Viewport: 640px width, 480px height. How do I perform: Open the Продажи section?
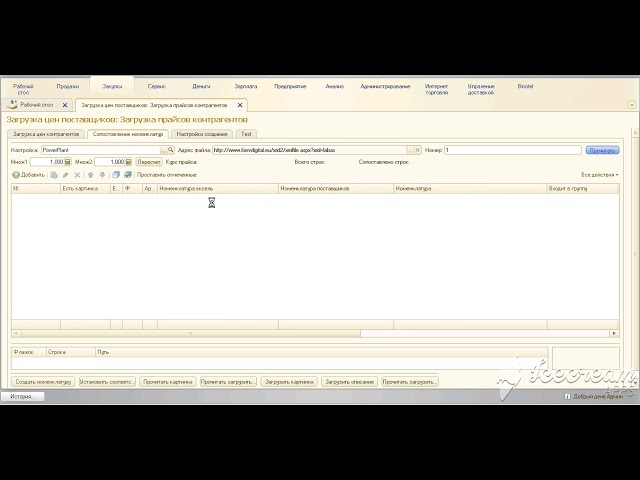pos(68,87)
